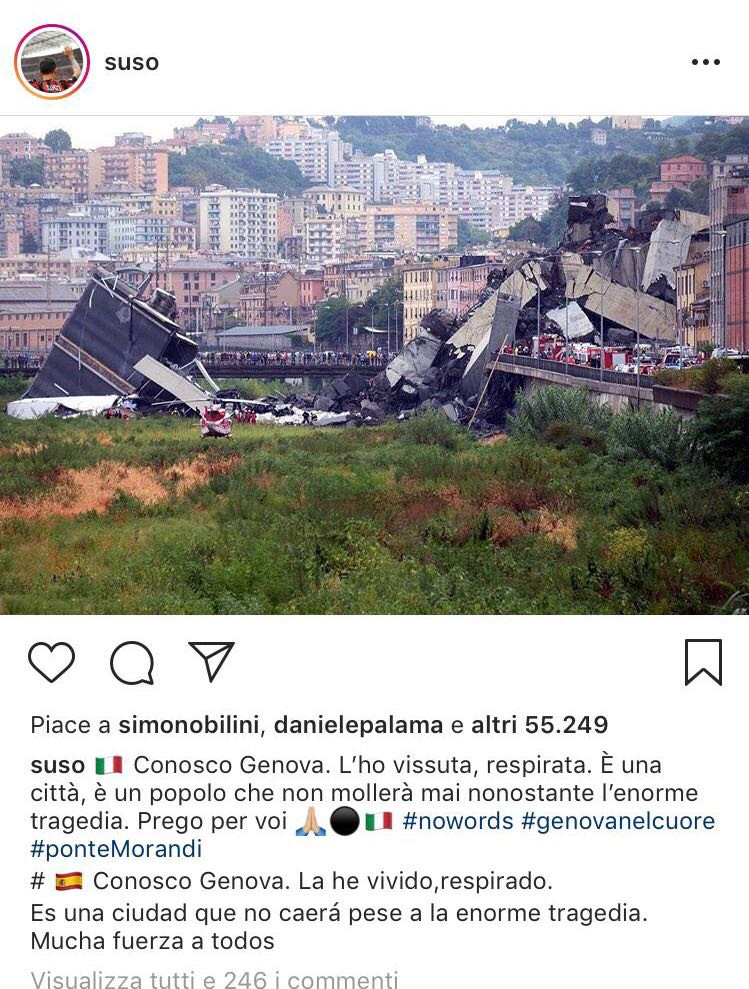749x989 pixels.
Task: Open the three-dots post options menu
Action: (705, 62)
